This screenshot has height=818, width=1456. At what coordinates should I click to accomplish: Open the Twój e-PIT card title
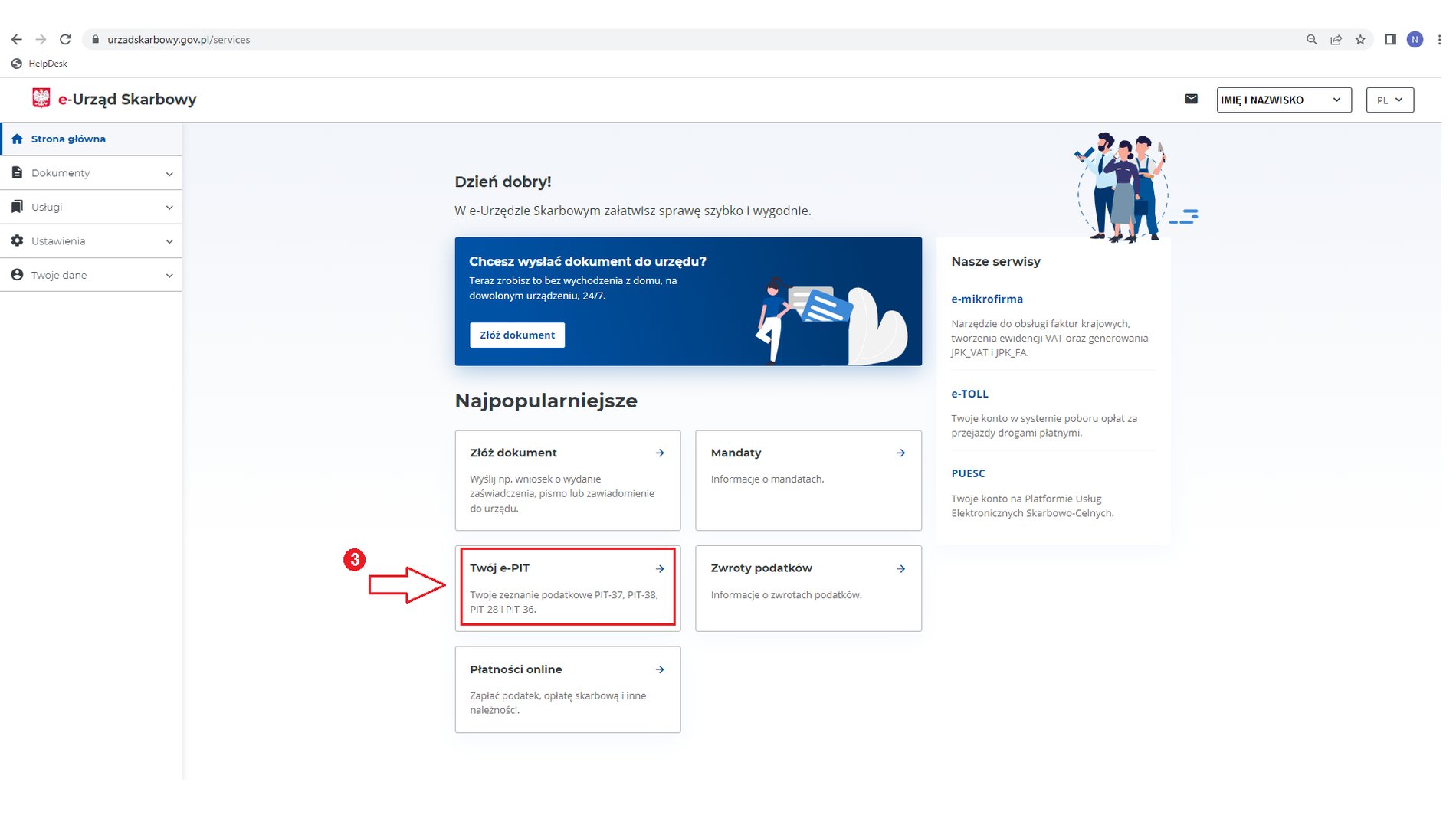coord(500,568)
